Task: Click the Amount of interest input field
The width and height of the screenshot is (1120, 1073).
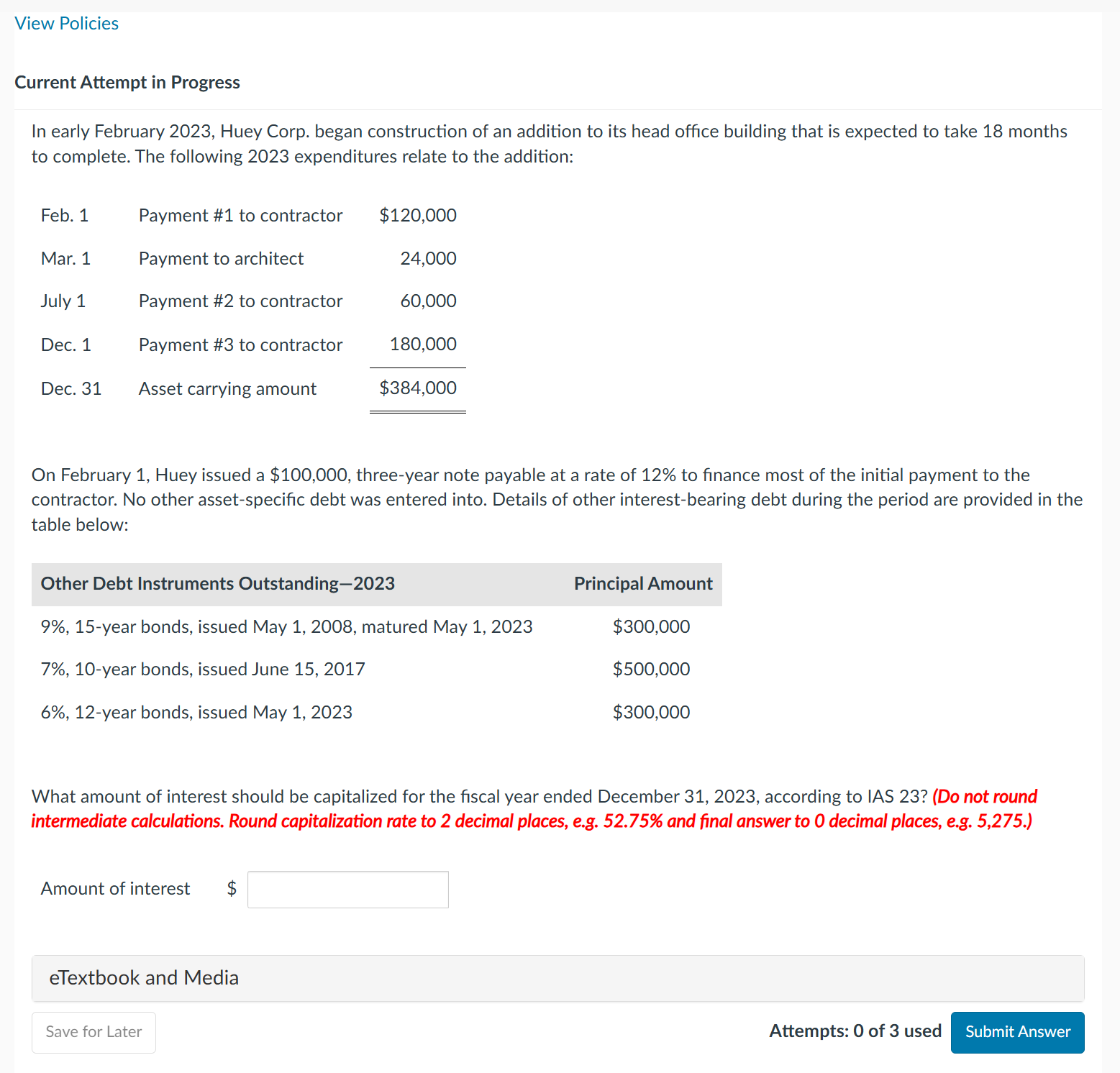Action: pyautogui.click(x=347, y=889)
